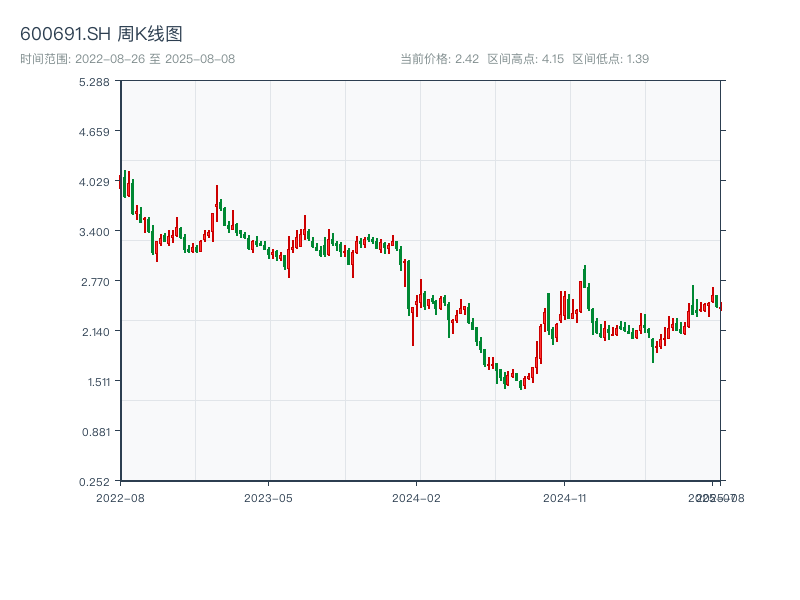Select the 时间范围 date range text
The height and width of the screenshot is (600, 800).
tap(127, 59)
